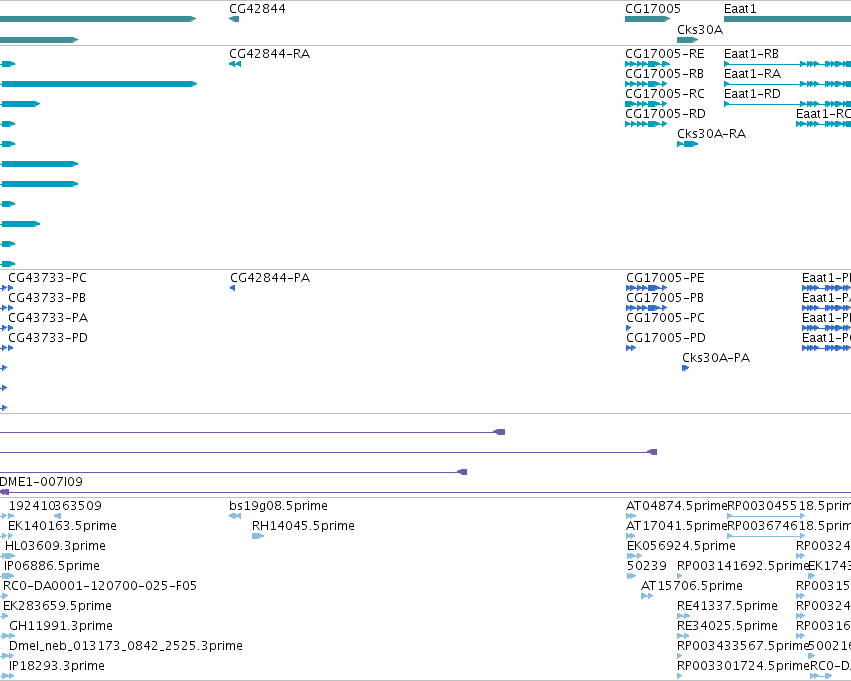The width and height of the screenshot is (851, 681).
Task: Click the RC0-DA0001-120700-025-F05 label
Action: coord(100,586)
